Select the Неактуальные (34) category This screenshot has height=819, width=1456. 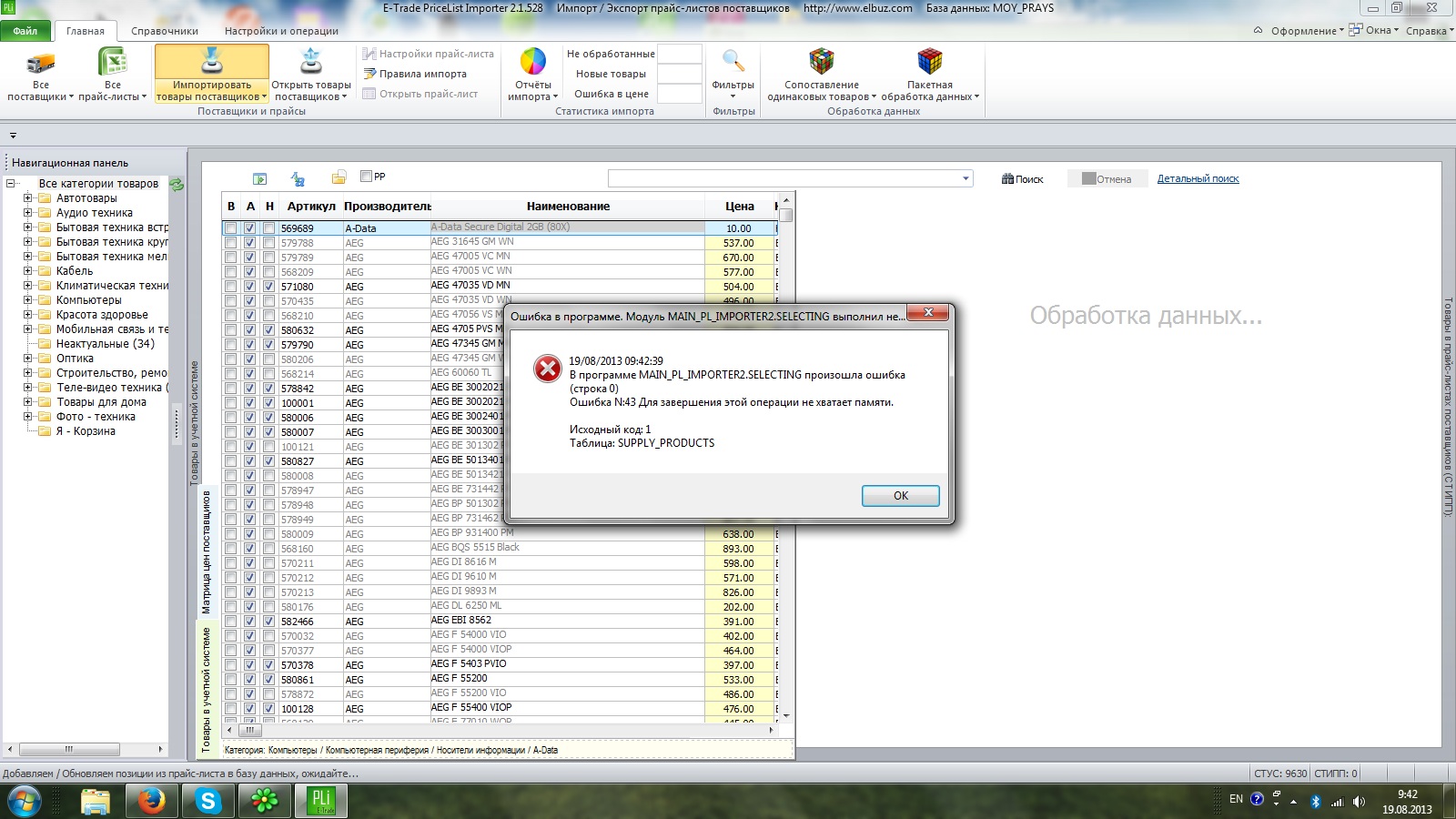[x=105, y=344]
